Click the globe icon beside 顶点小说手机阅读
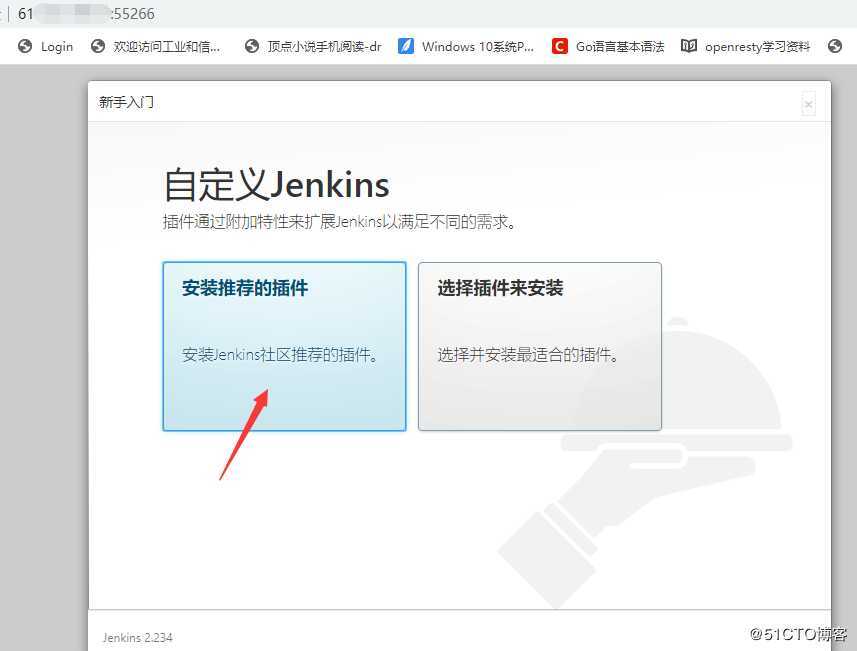This screenshot has width=857, height=651. pos(252,46)
